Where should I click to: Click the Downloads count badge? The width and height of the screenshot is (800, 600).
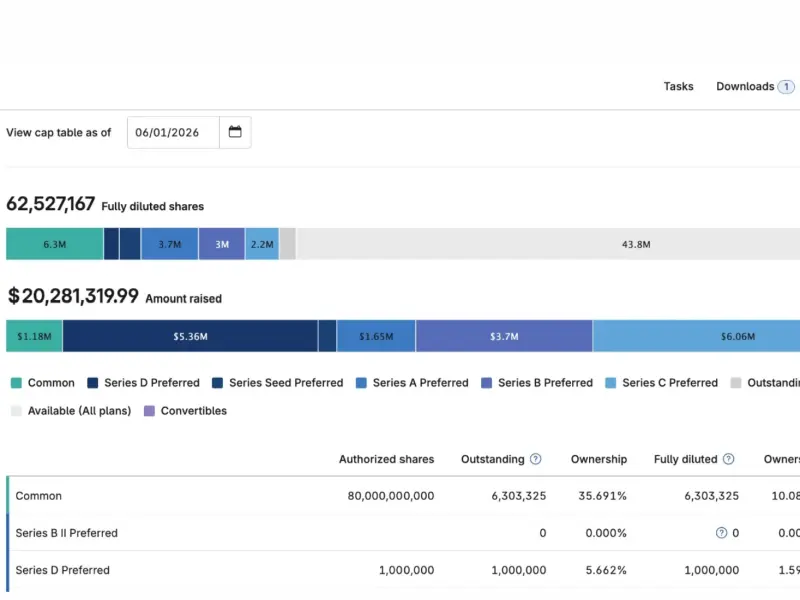click(x=786, y=87)
